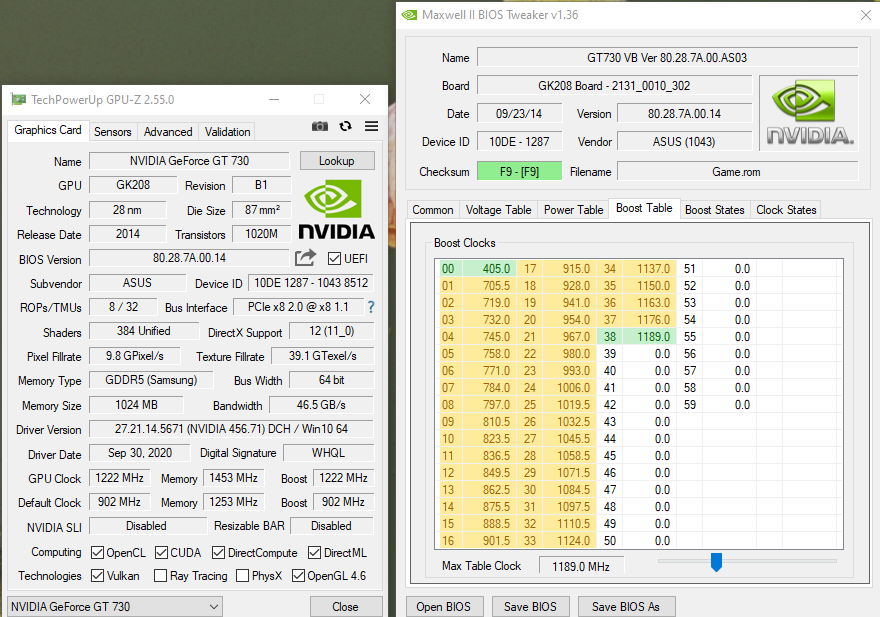This screenshot has width=880, height=617.
Task: Minimize the GPU-Z window
Action: coord(274,99)
